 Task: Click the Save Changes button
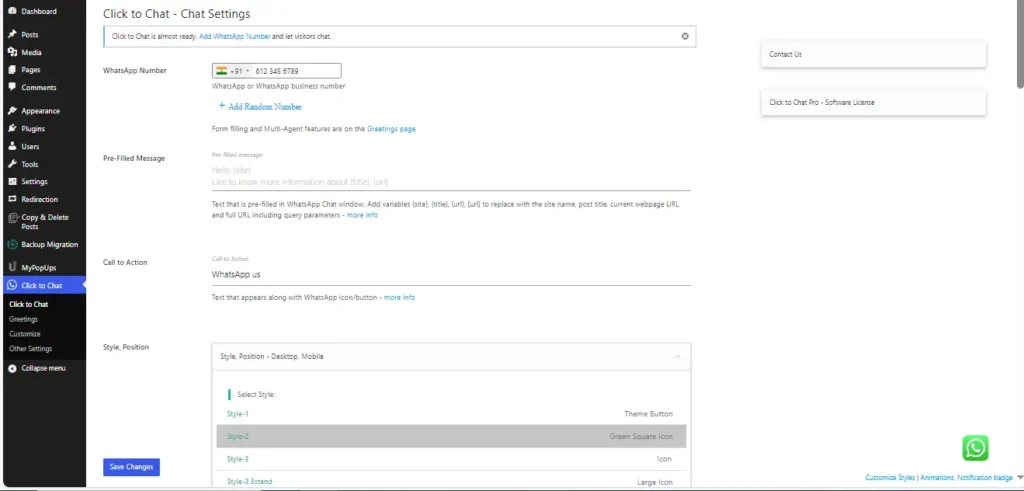(131, 467)
